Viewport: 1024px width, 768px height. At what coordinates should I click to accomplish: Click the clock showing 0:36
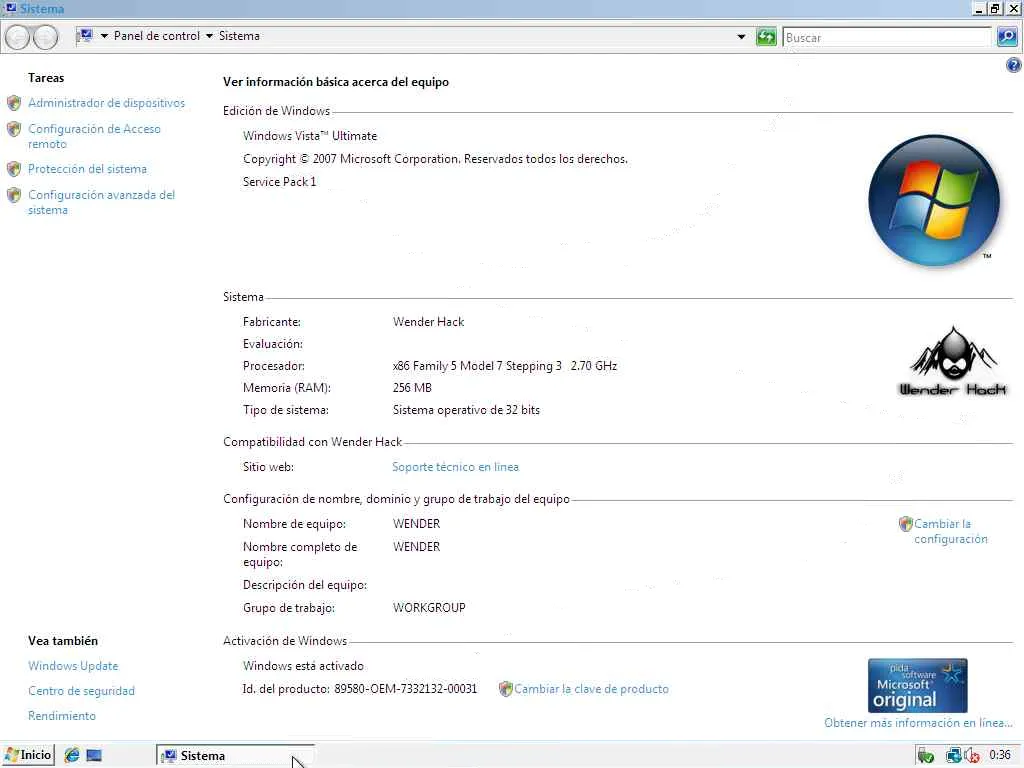click(1000, 756)
